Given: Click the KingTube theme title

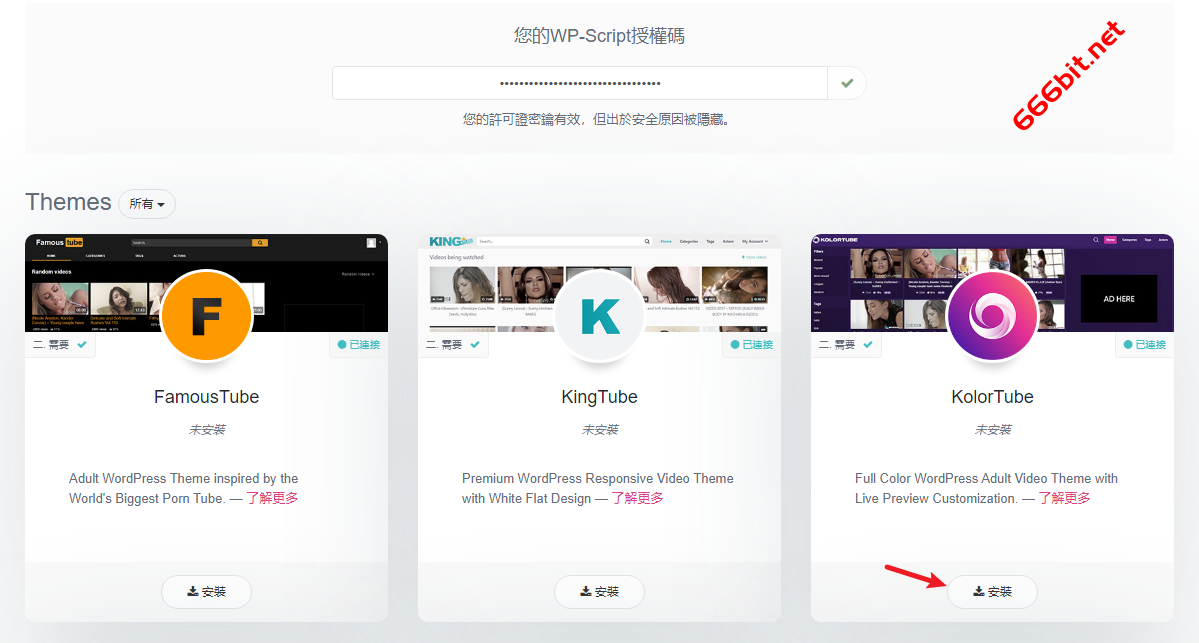Looking at the screenshot, I should coord(600,397).
